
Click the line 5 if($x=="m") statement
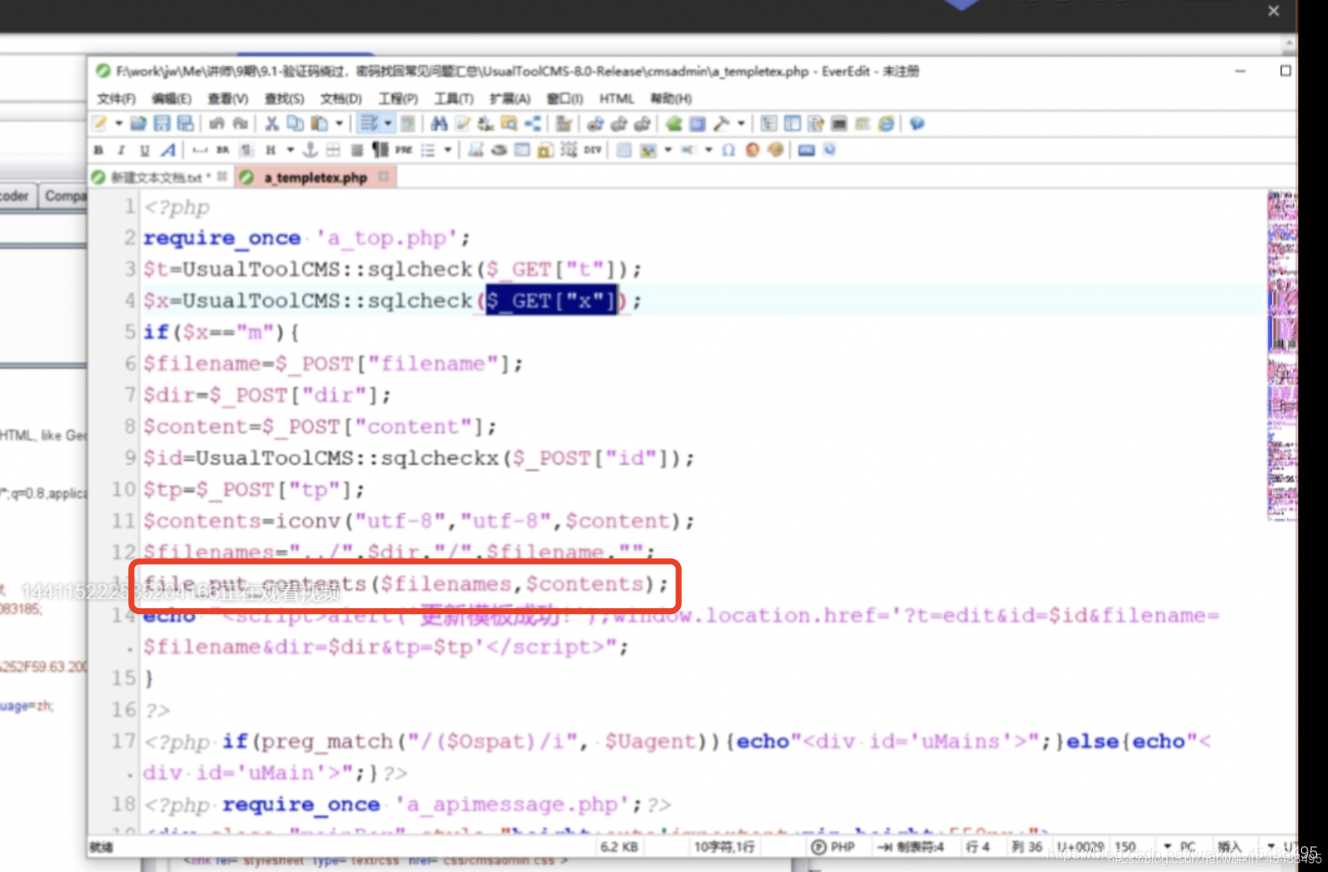pos(222,332)
